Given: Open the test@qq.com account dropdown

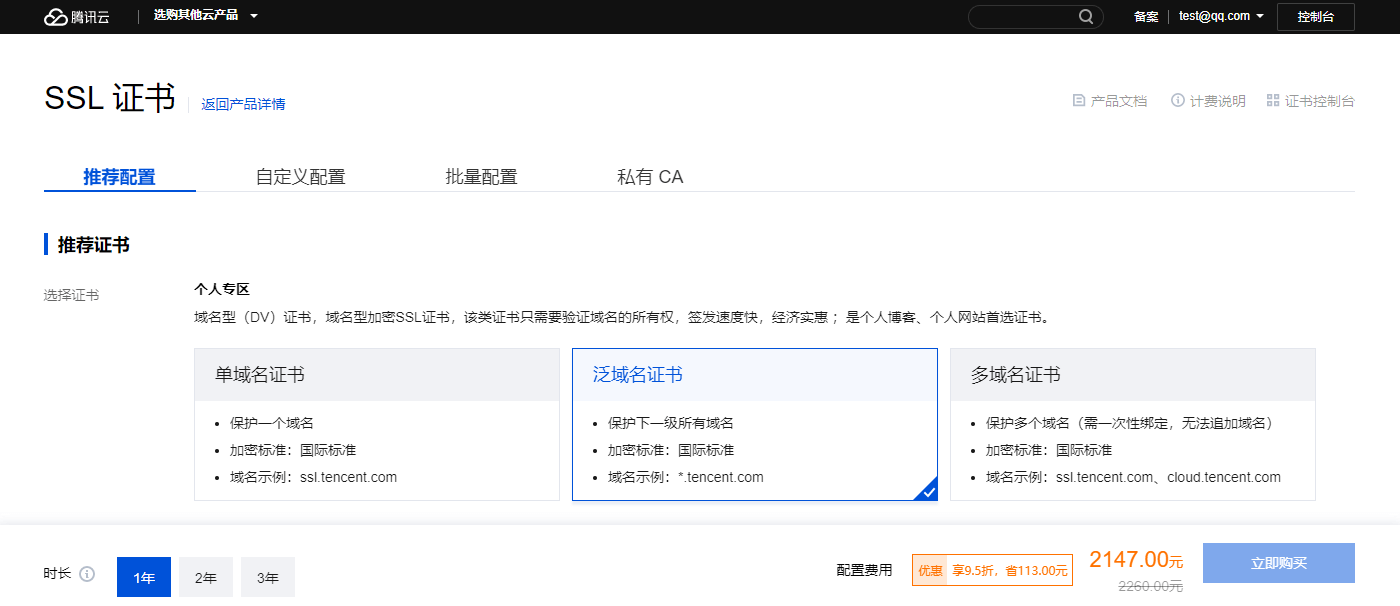Looking at the screenshot, I should [1220, 16].
